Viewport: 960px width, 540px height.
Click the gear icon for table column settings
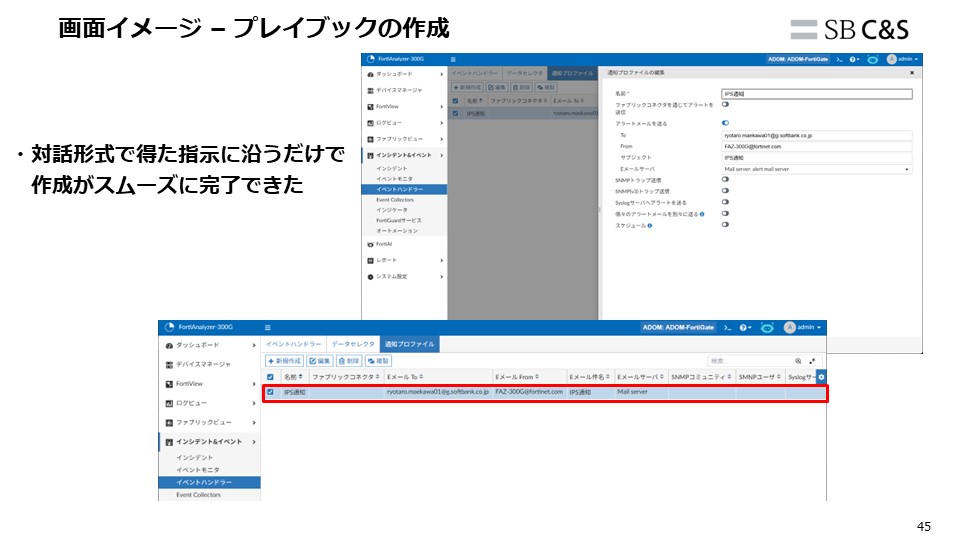(821, 377)
